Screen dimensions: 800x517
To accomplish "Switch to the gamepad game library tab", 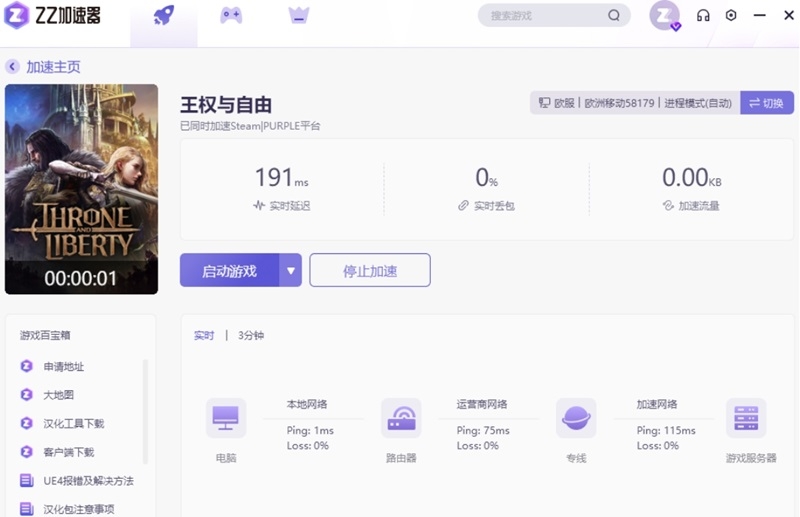I will point(231,16).
